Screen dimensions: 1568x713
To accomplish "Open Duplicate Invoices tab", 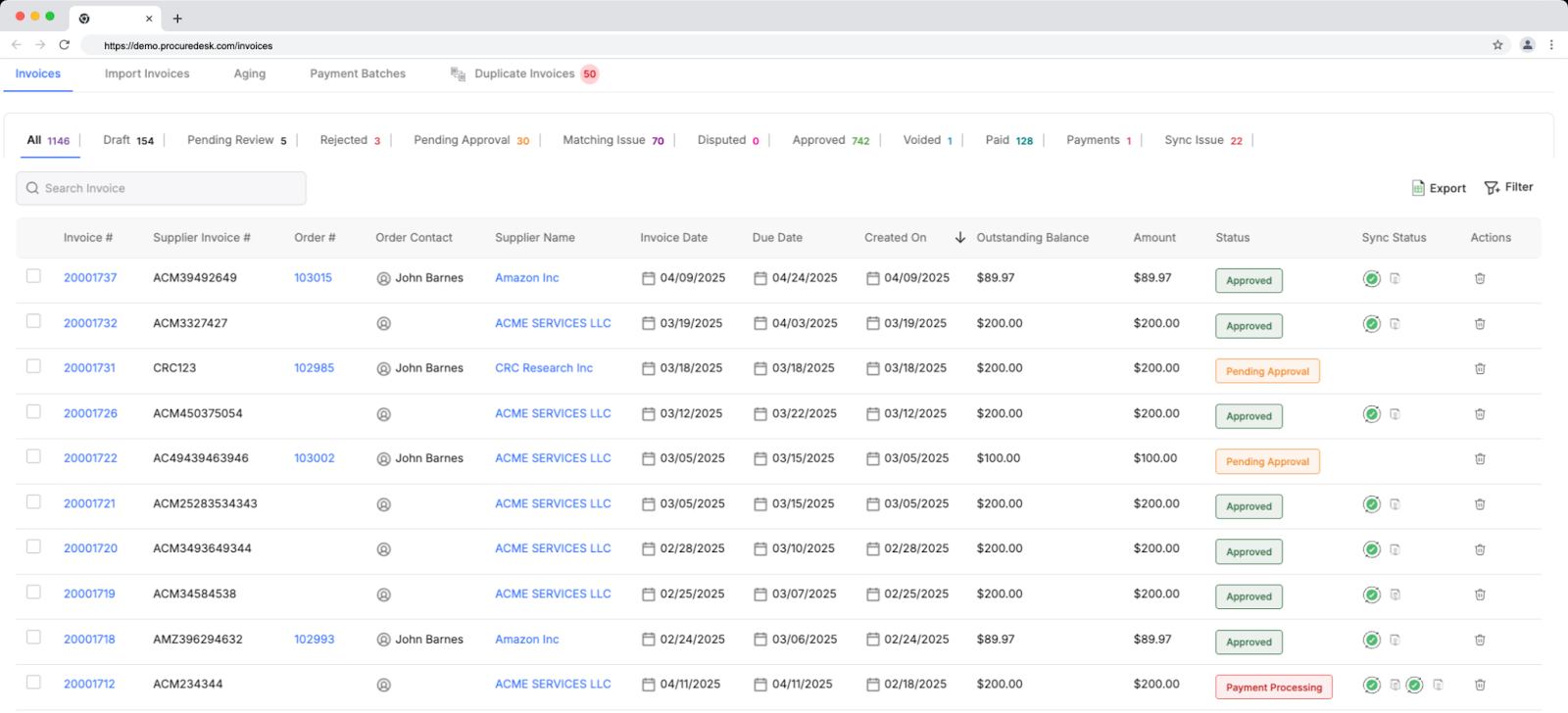I will [x=524, y=73].
